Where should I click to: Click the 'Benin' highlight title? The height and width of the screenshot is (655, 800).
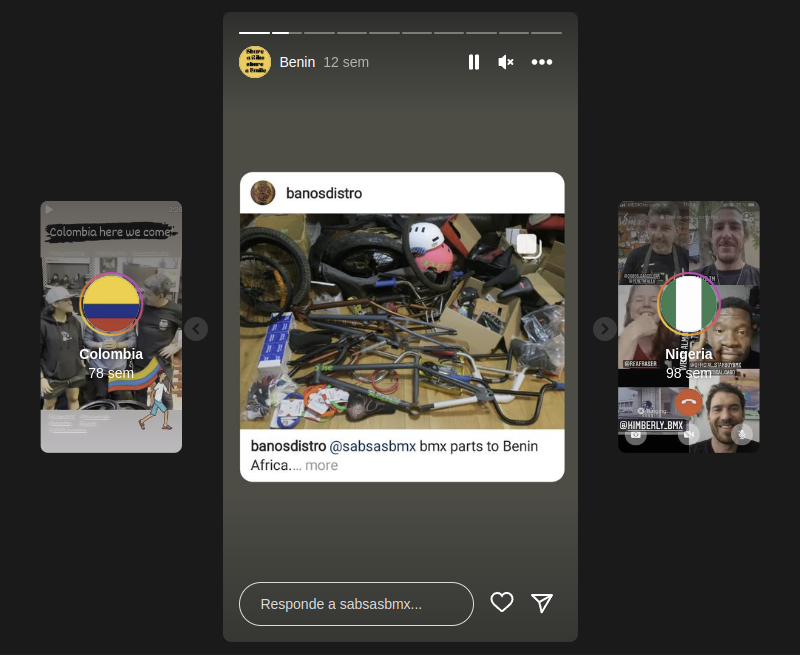pos(297,62)
